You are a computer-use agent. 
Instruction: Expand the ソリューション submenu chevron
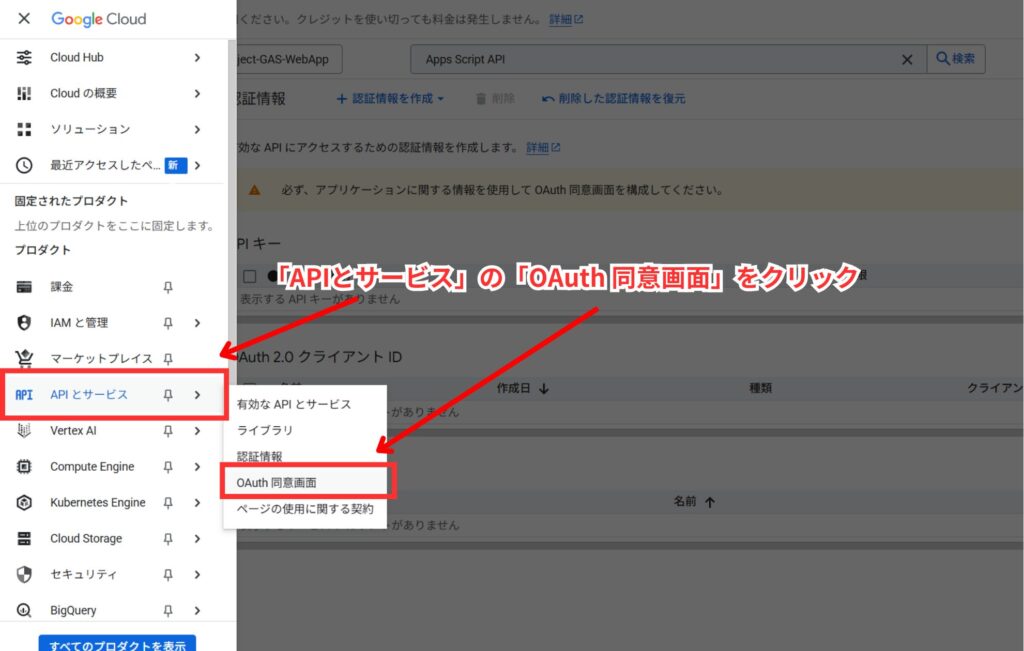[197, 129]
